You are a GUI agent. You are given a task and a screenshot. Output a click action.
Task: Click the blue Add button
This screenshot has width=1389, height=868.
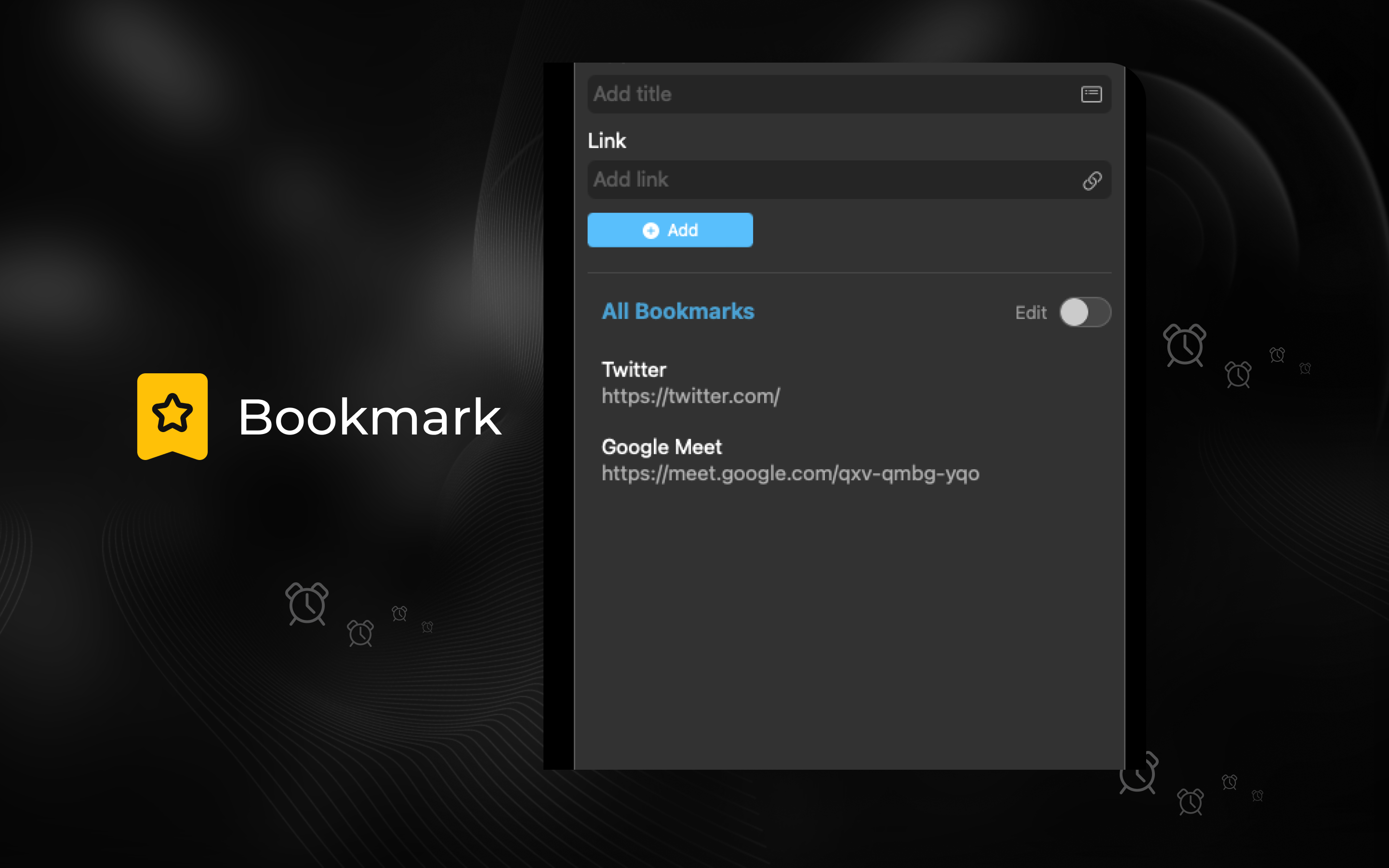[x=670, y=230]
